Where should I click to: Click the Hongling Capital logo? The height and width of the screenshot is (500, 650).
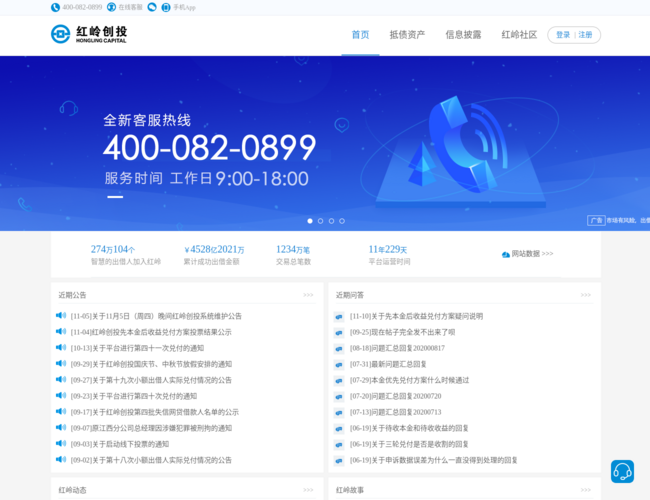point(89,35)
